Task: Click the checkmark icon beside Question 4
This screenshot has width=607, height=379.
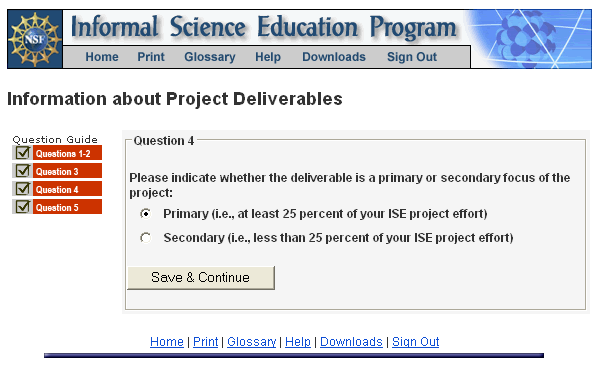Action: [22, 189]
